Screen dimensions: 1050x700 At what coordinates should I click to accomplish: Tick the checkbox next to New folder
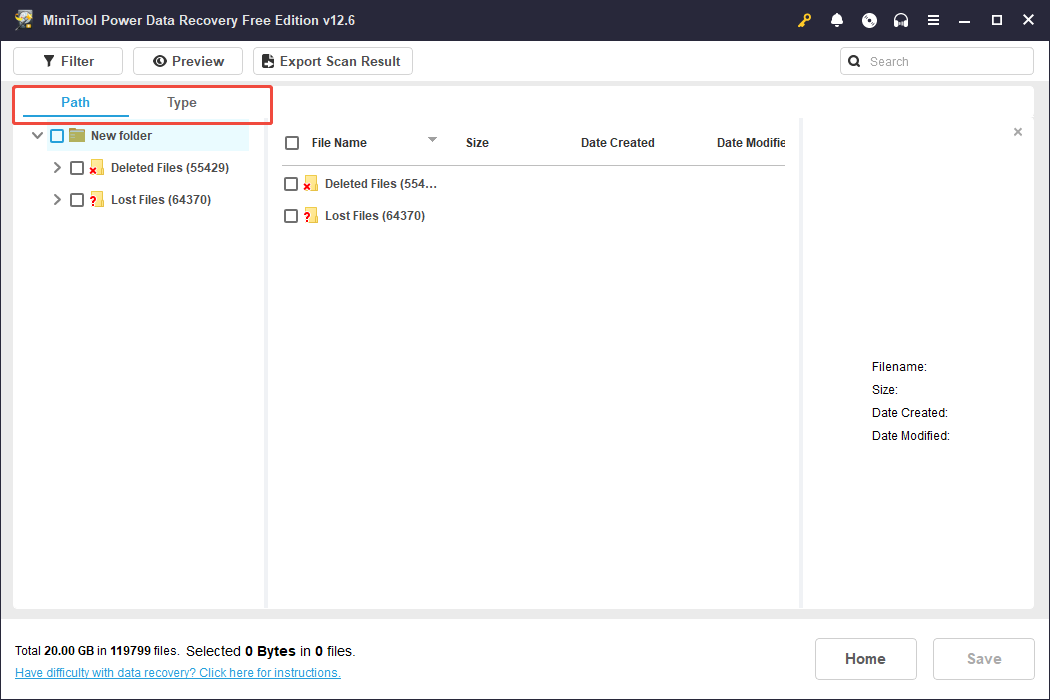pos(57,135)
